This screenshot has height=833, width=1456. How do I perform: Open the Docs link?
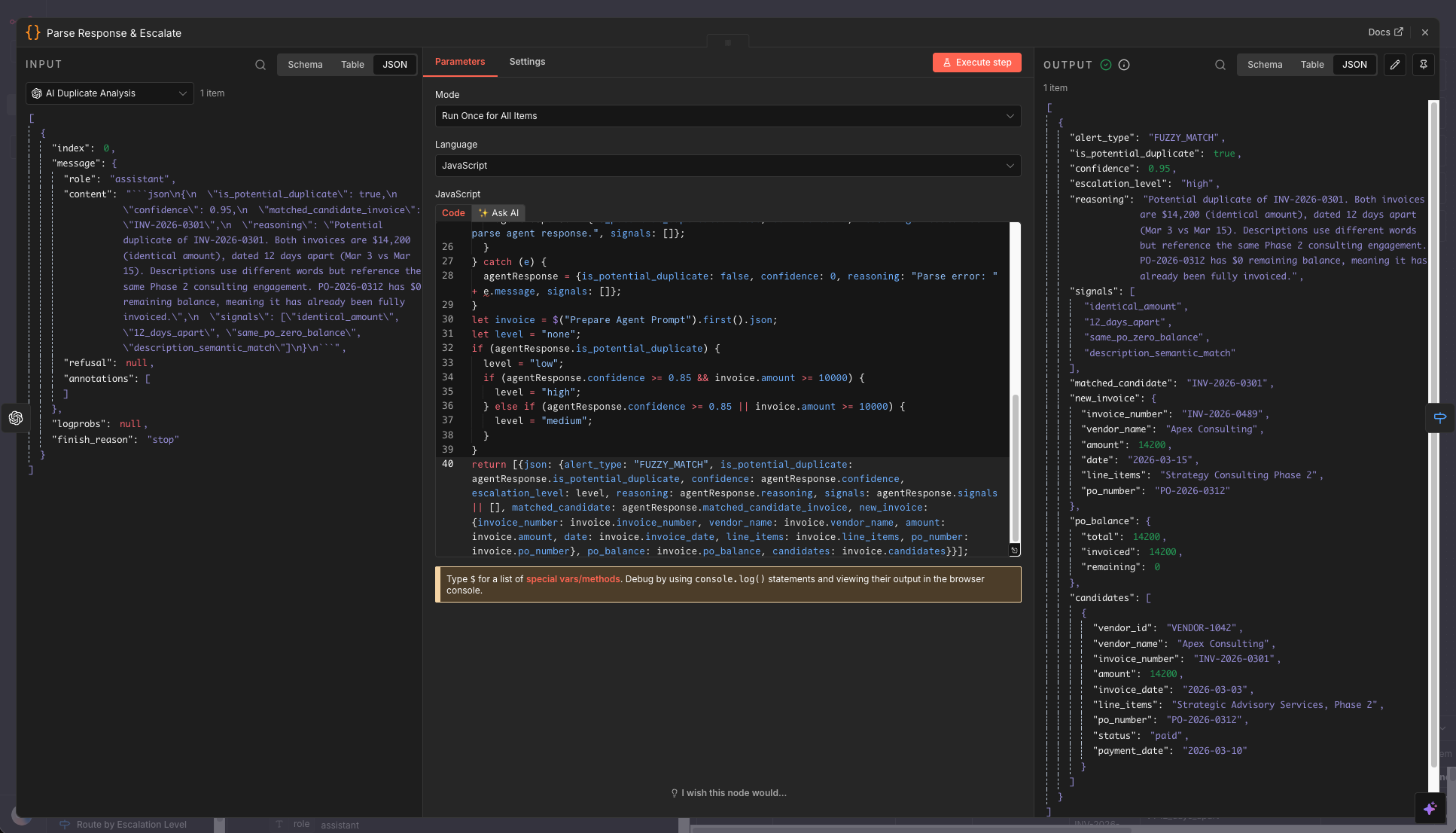[1385, 32]
